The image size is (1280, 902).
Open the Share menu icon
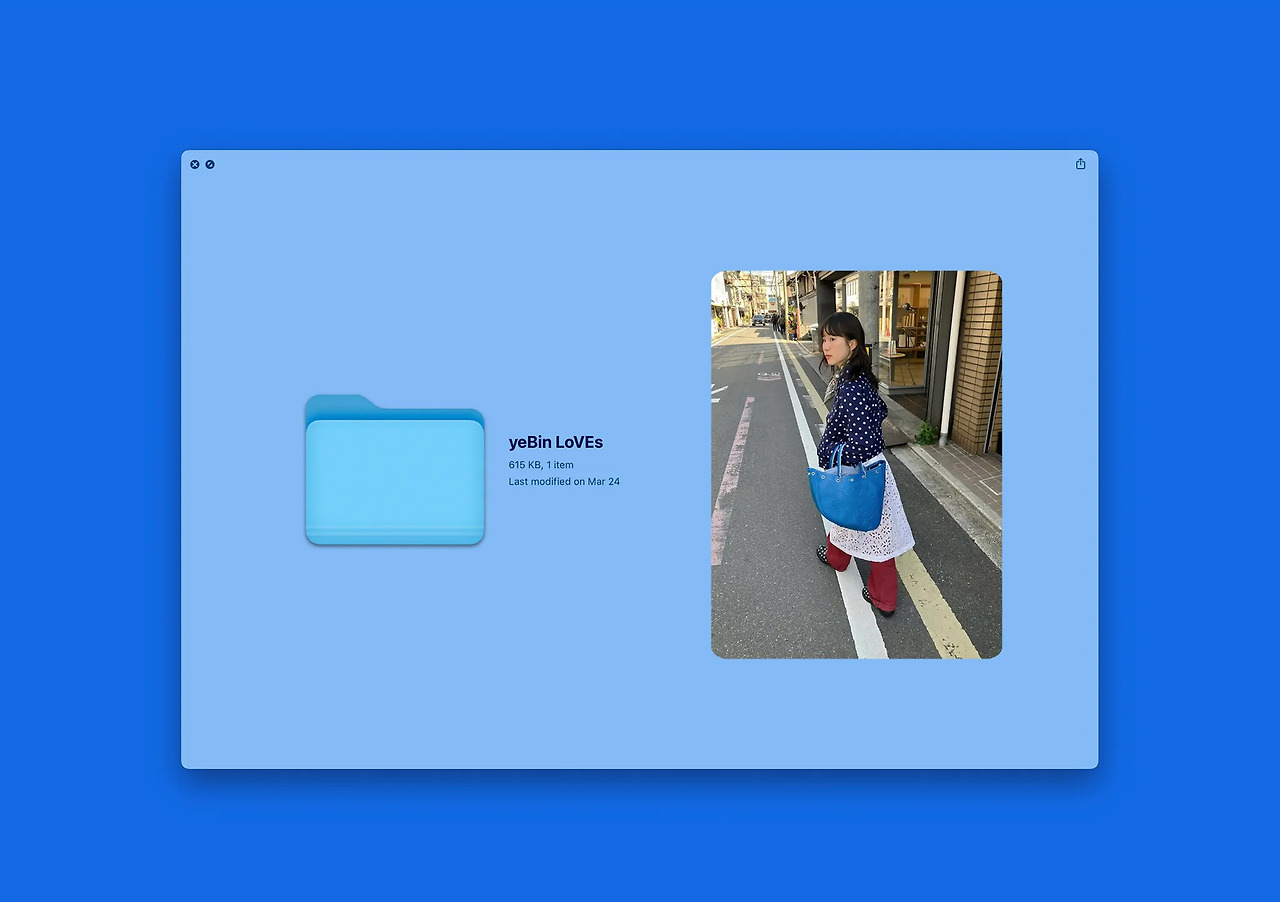click(x=1080, y=164)
